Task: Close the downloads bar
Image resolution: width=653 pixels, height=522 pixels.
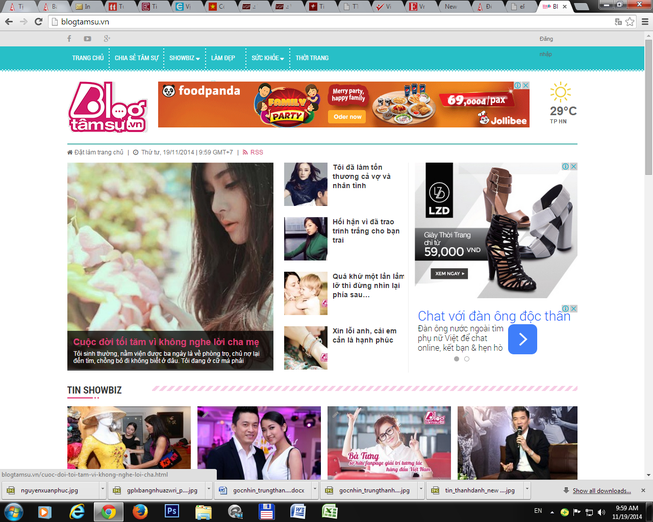Action: point(643,490)
